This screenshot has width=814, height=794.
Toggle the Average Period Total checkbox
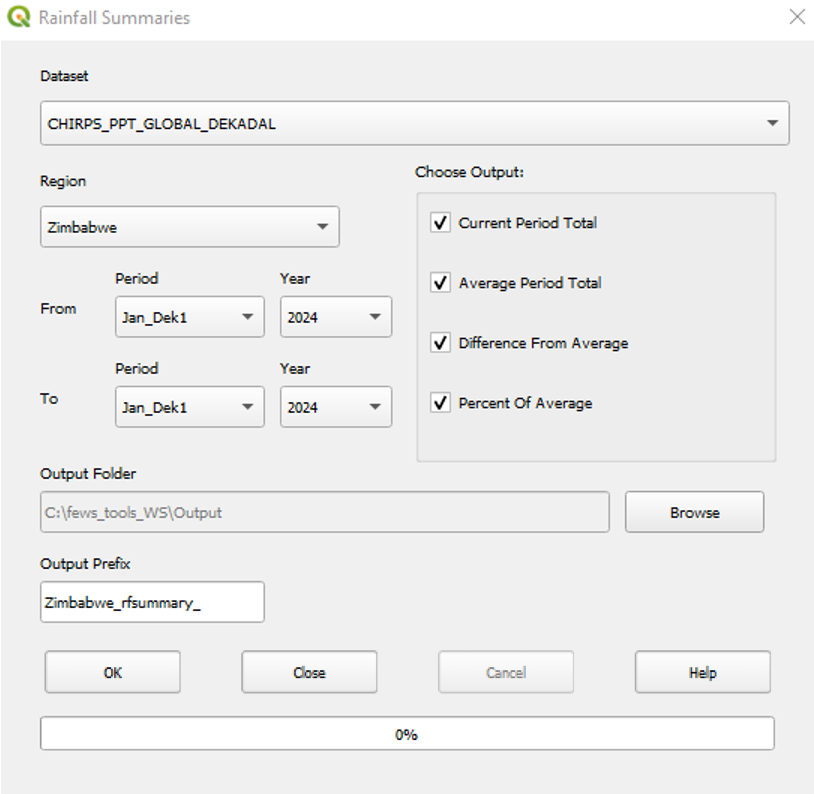click(440, 283)
